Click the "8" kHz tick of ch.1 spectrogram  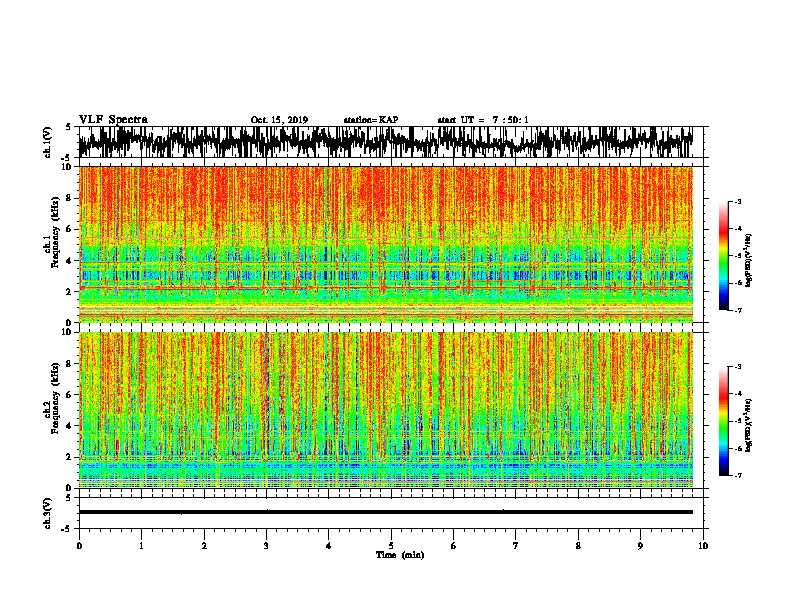(69, 198)
